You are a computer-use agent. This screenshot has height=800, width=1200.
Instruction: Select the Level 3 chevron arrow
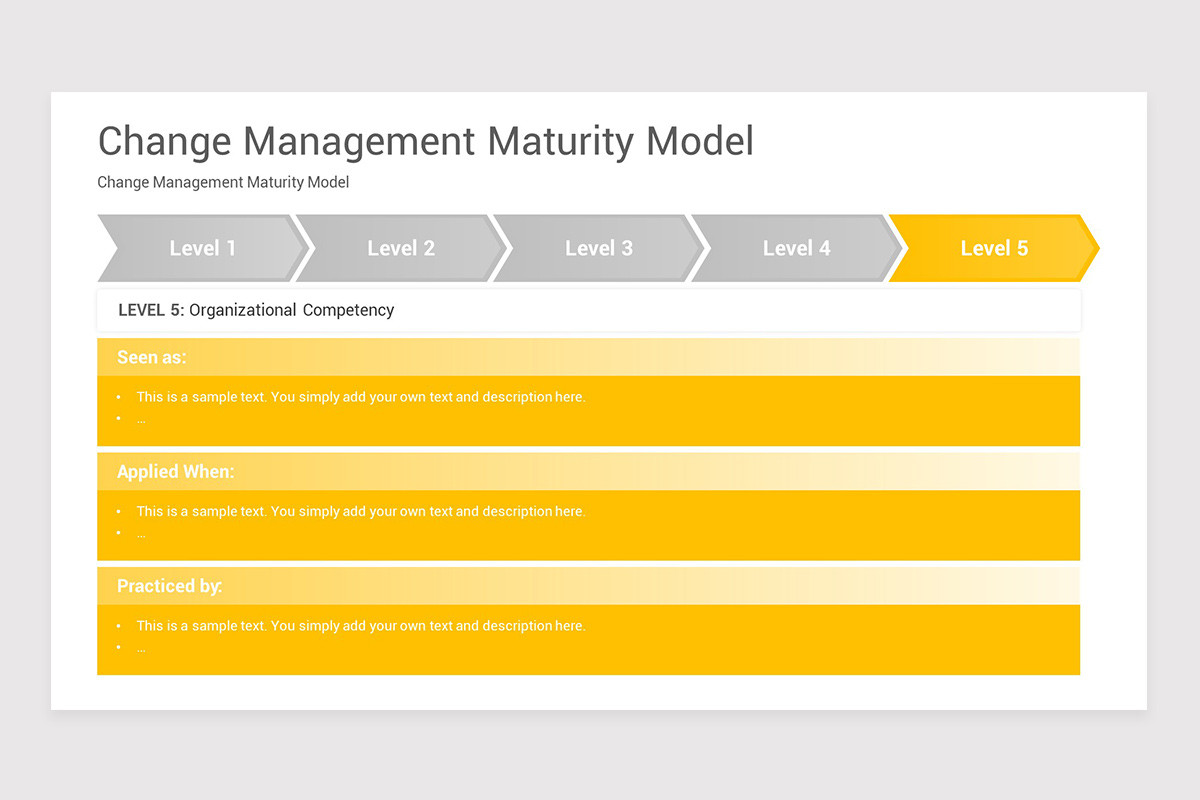[598, 248]
